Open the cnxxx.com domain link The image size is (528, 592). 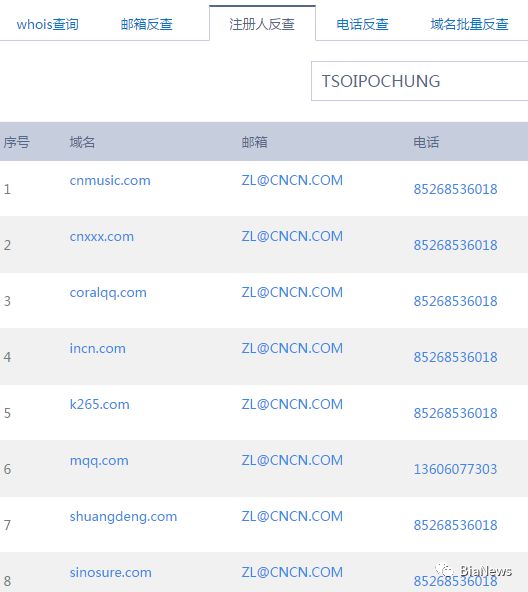point(102,237)
